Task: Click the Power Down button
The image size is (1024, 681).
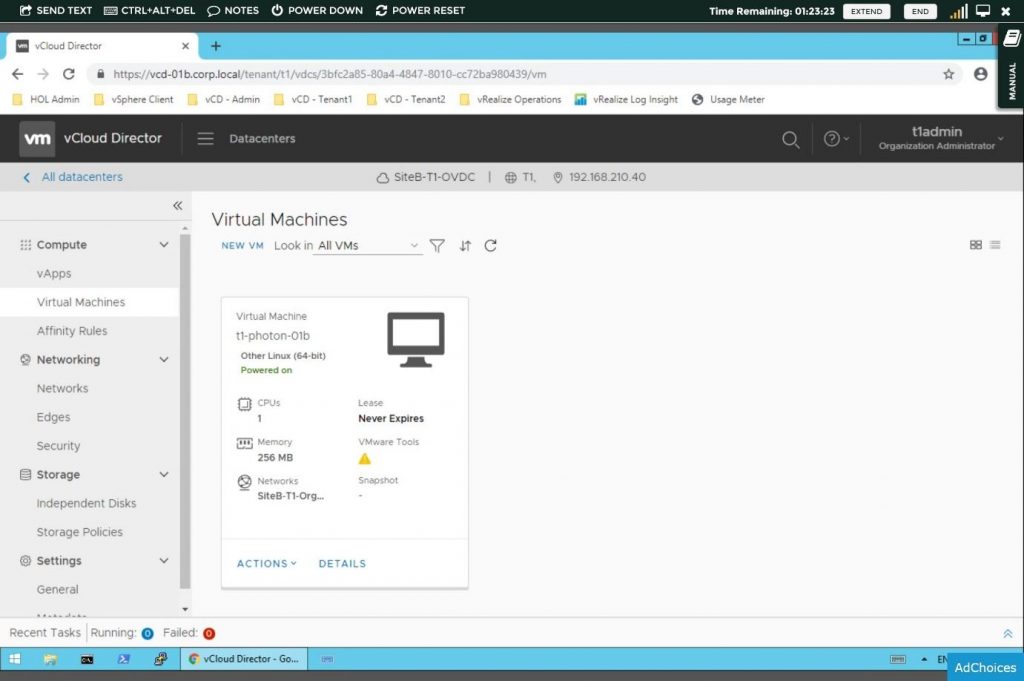Action: [x=317, y=10]
